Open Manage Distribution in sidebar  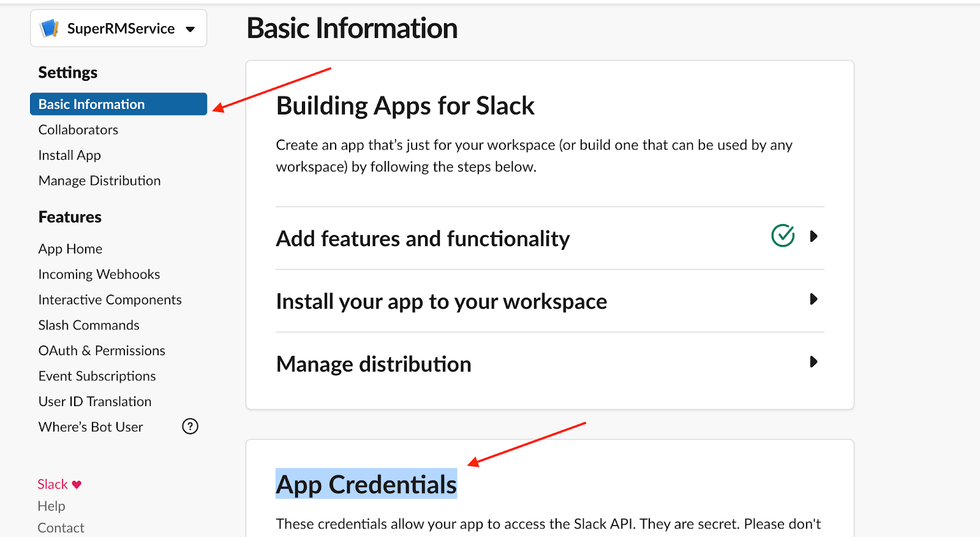coord(99,181)
